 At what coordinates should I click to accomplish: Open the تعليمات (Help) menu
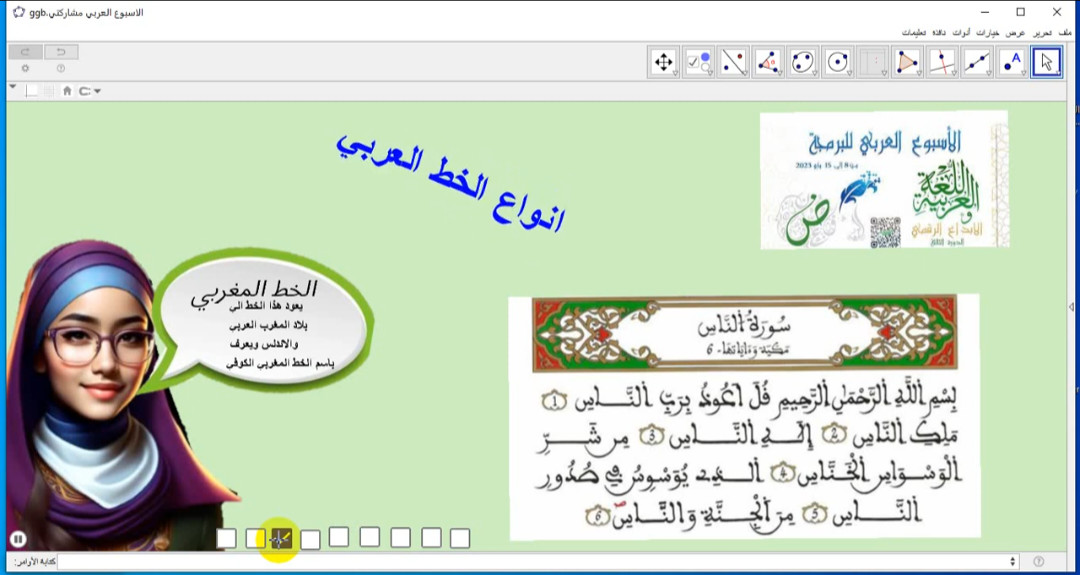click(914, 33)
